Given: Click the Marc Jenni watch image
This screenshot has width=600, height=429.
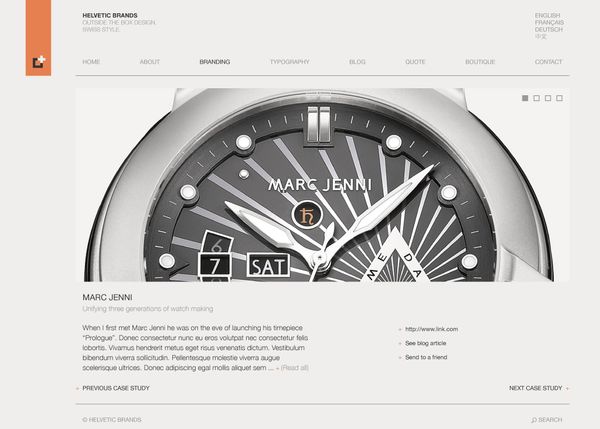Looking at the screenshot, I should point(323,185).
